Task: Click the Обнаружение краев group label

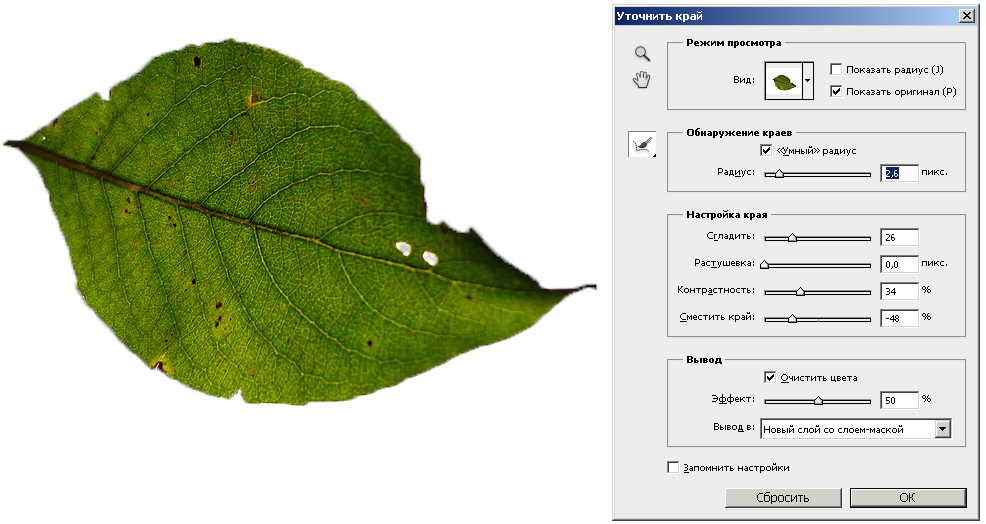Action: 739,133
